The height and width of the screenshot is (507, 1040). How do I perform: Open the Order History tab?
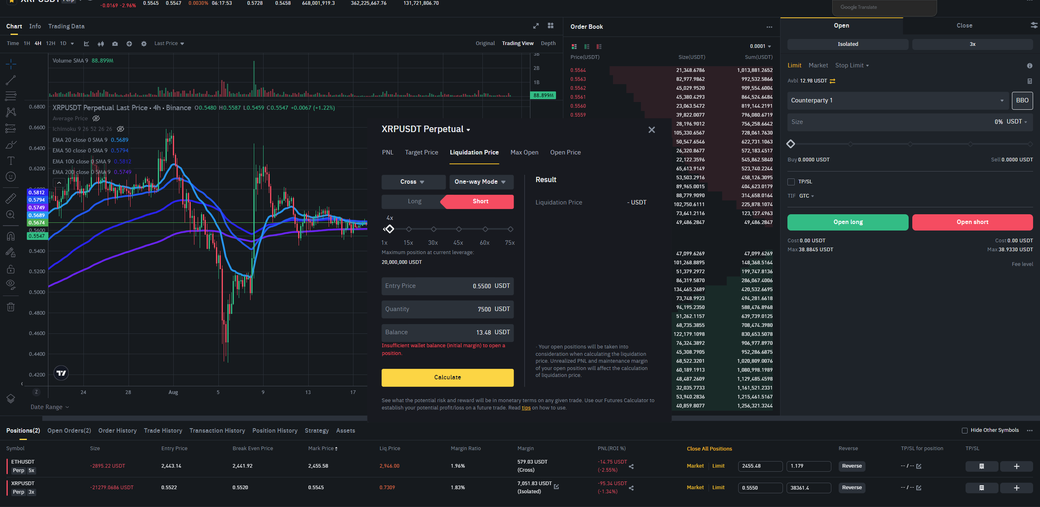pyautogui.click(x=117, y=430)
